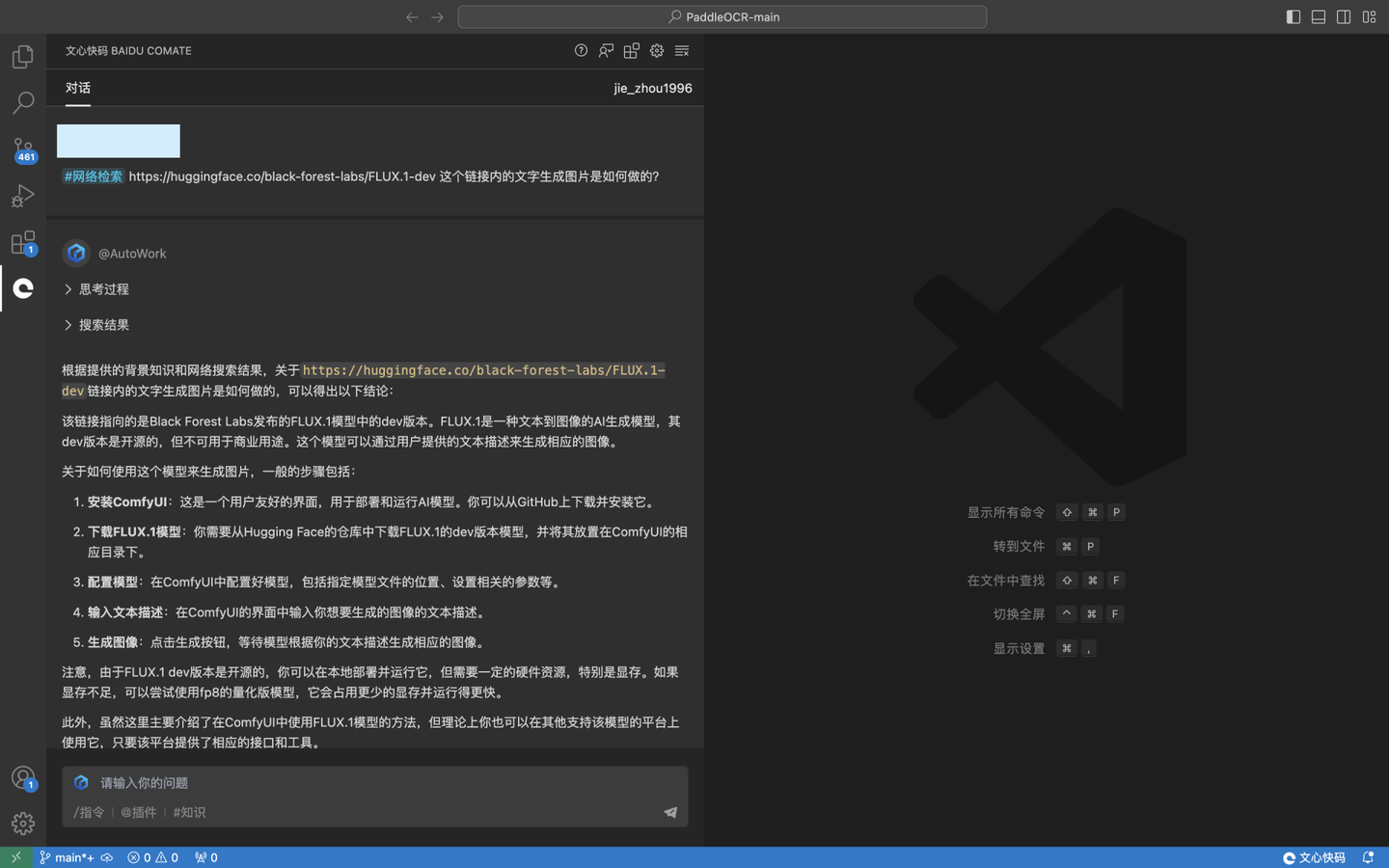Click the 文心快码 BAIDU COMATE panel title

coord(128,51)
